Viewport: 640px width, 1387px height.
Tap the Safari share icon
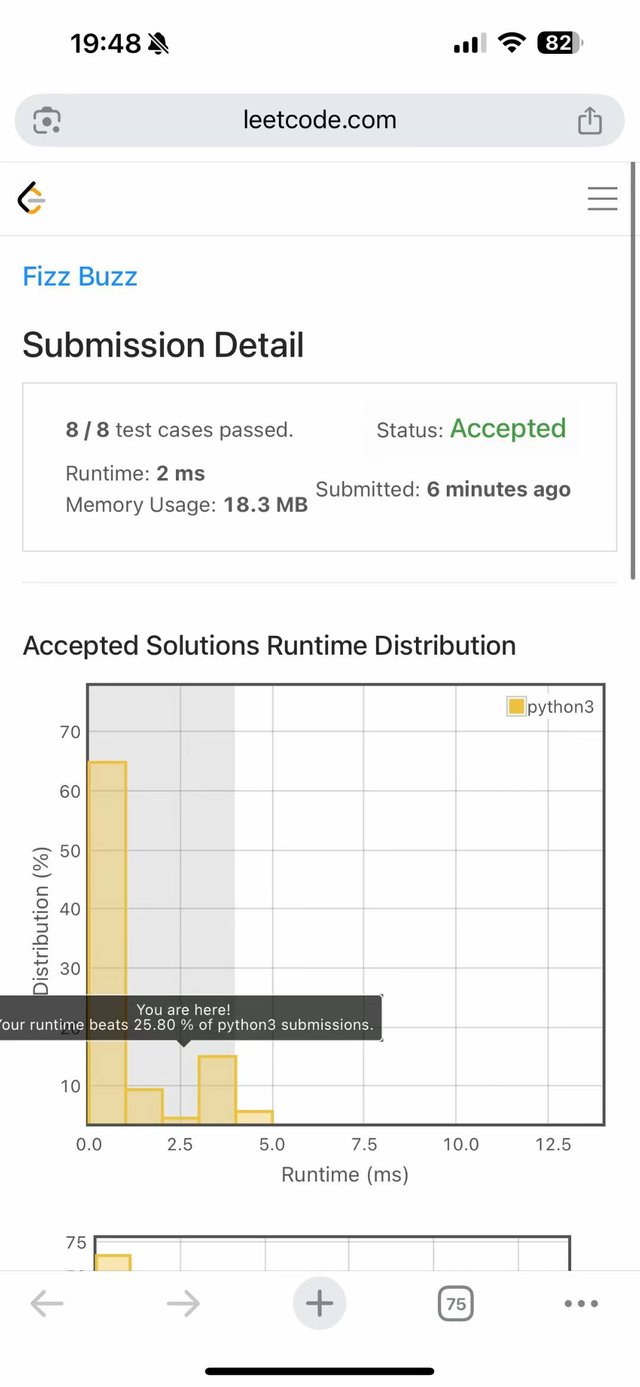pos(590,121)
